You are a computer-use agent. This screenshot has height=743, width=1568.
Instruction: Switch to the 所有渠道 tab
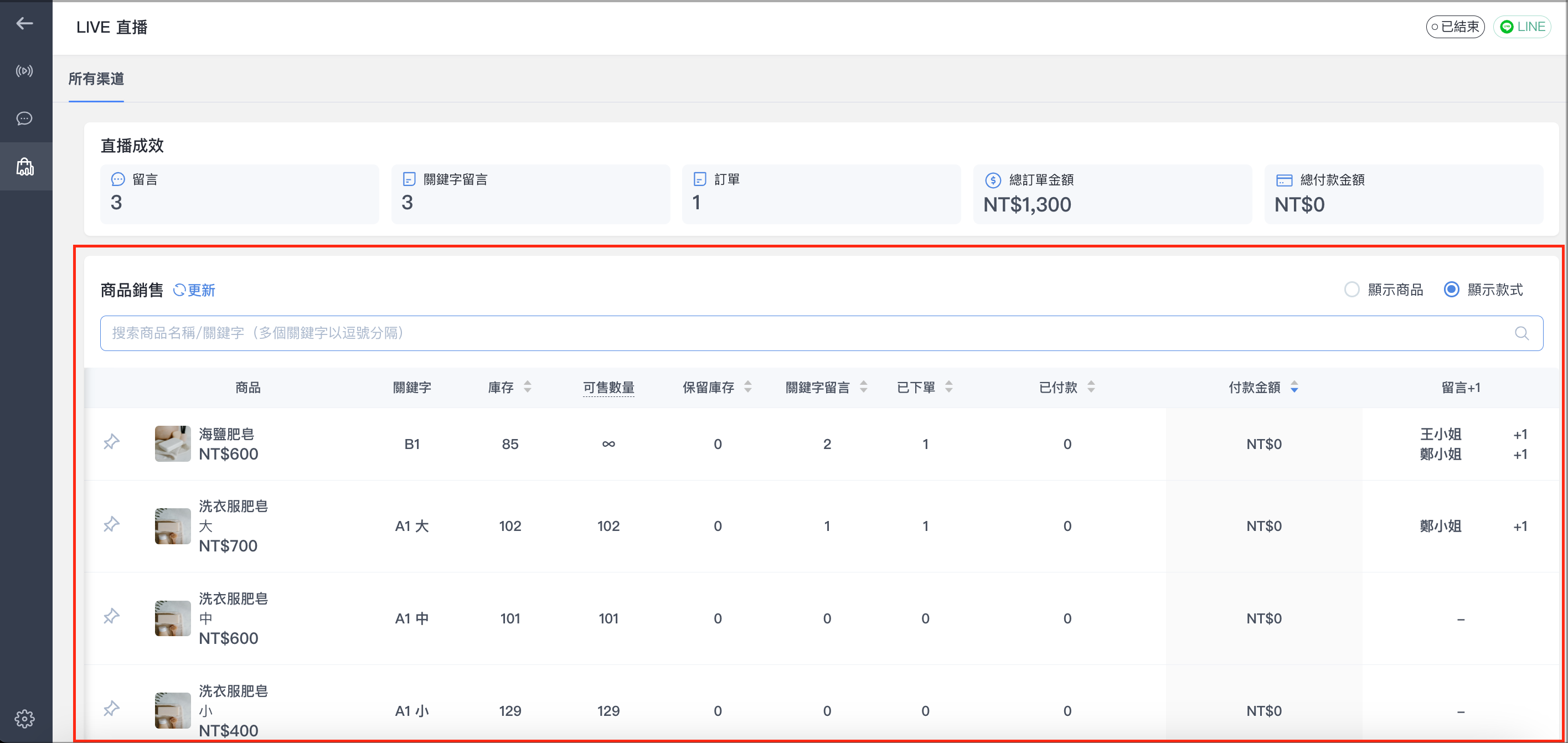click(96, 79)
